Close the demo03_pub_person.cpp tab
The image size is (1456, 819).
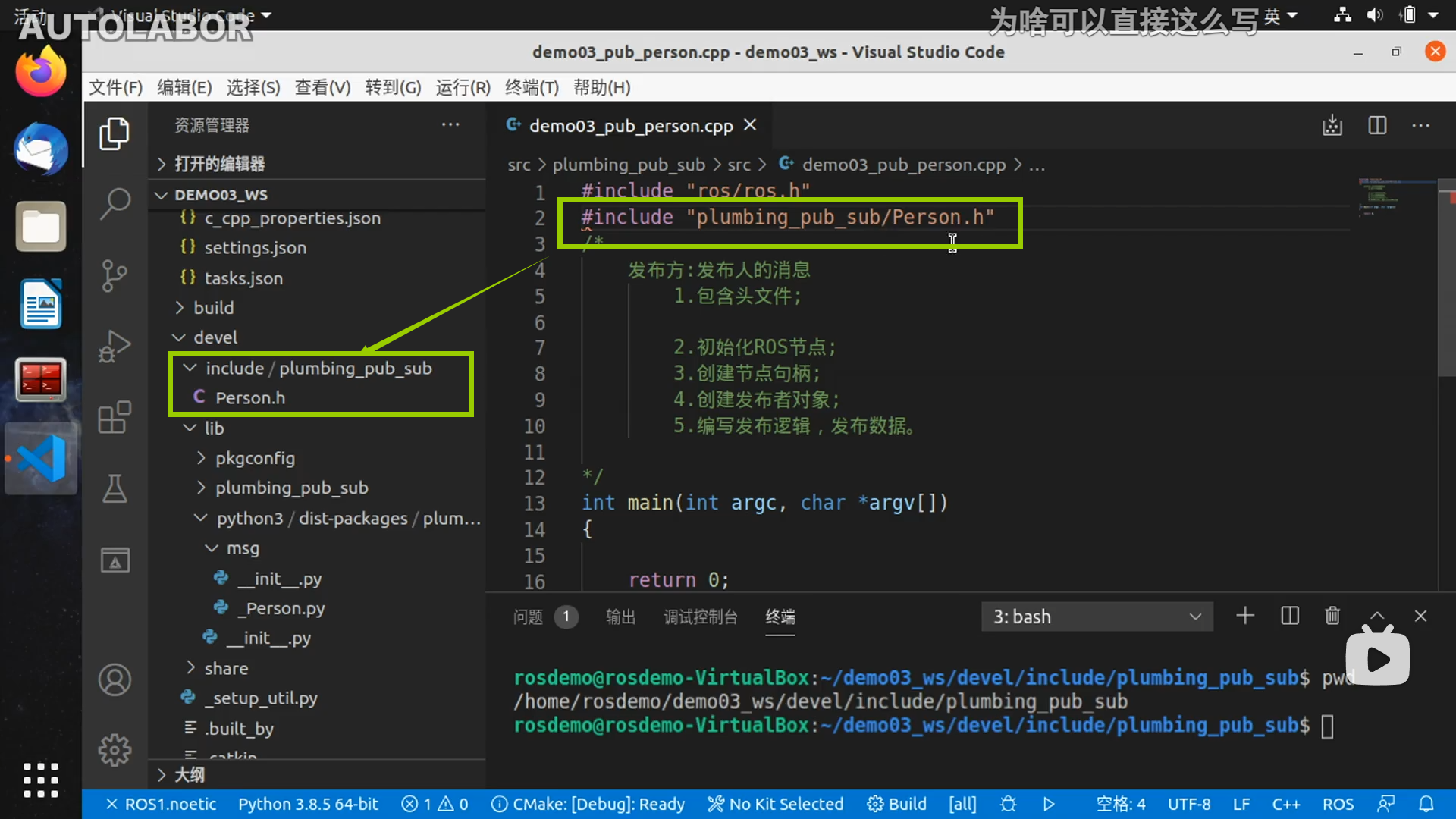click(x=750, y=125)
